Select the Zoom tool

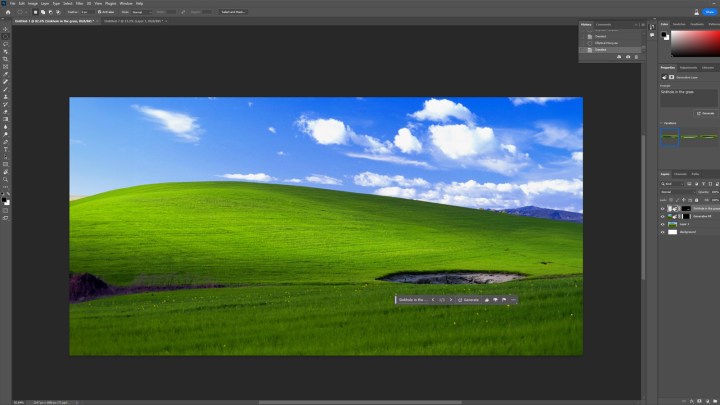(x=6, y=180)
